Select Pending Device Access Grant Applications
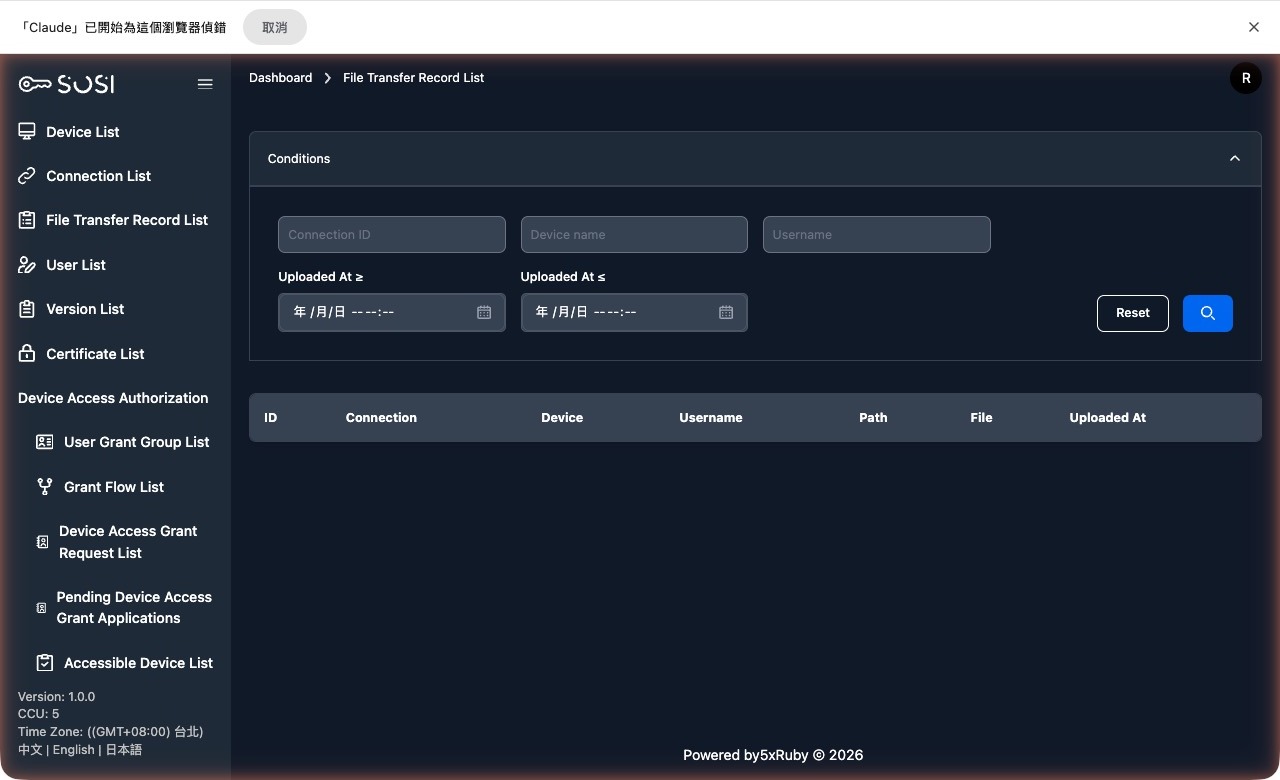Viewport: 1280px width, 780px height. pyautogui.click(x=134, y=607)
